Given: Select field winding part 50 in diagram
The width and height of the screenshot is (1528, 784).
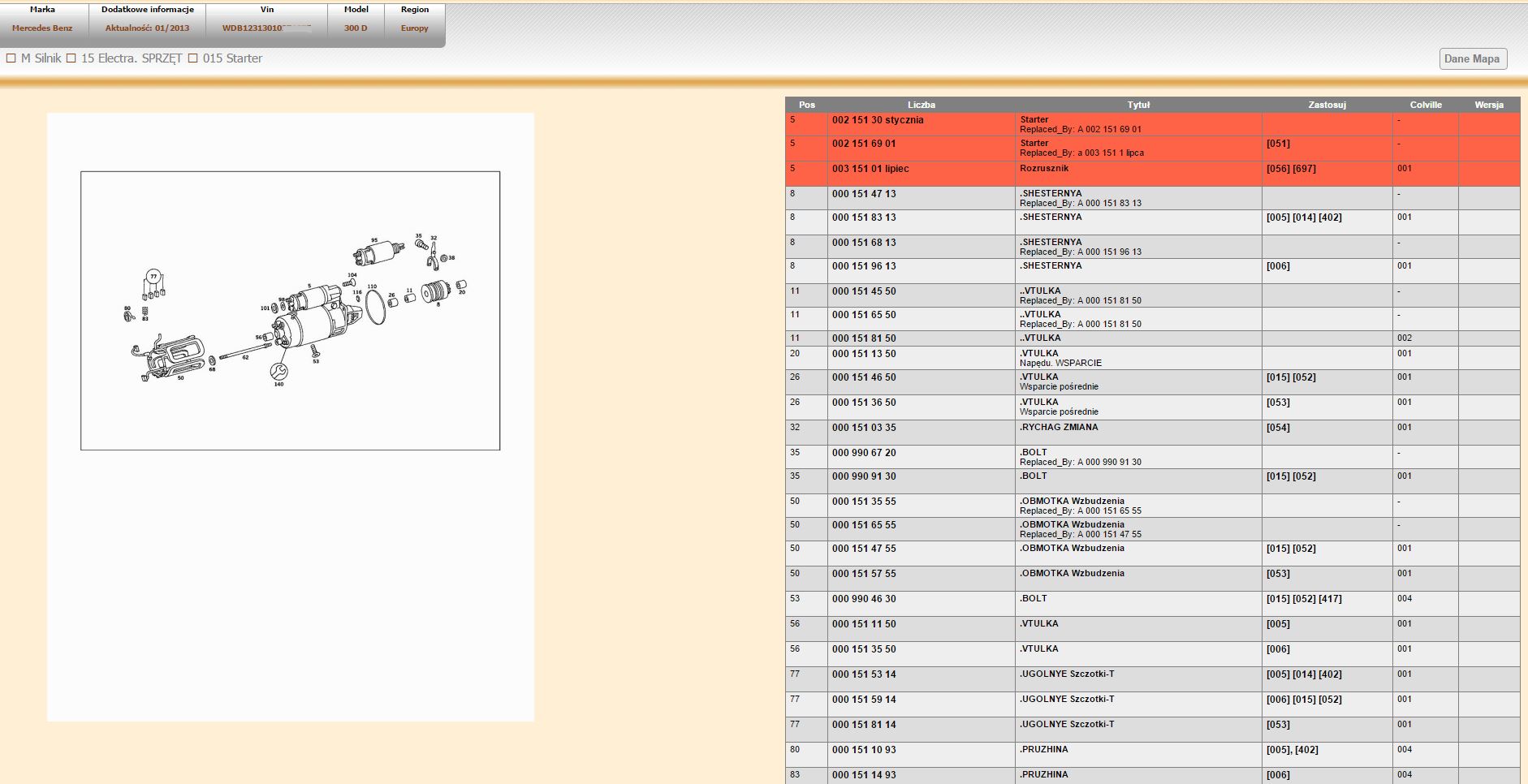Looking at the screenshot, I should [172, 357].
